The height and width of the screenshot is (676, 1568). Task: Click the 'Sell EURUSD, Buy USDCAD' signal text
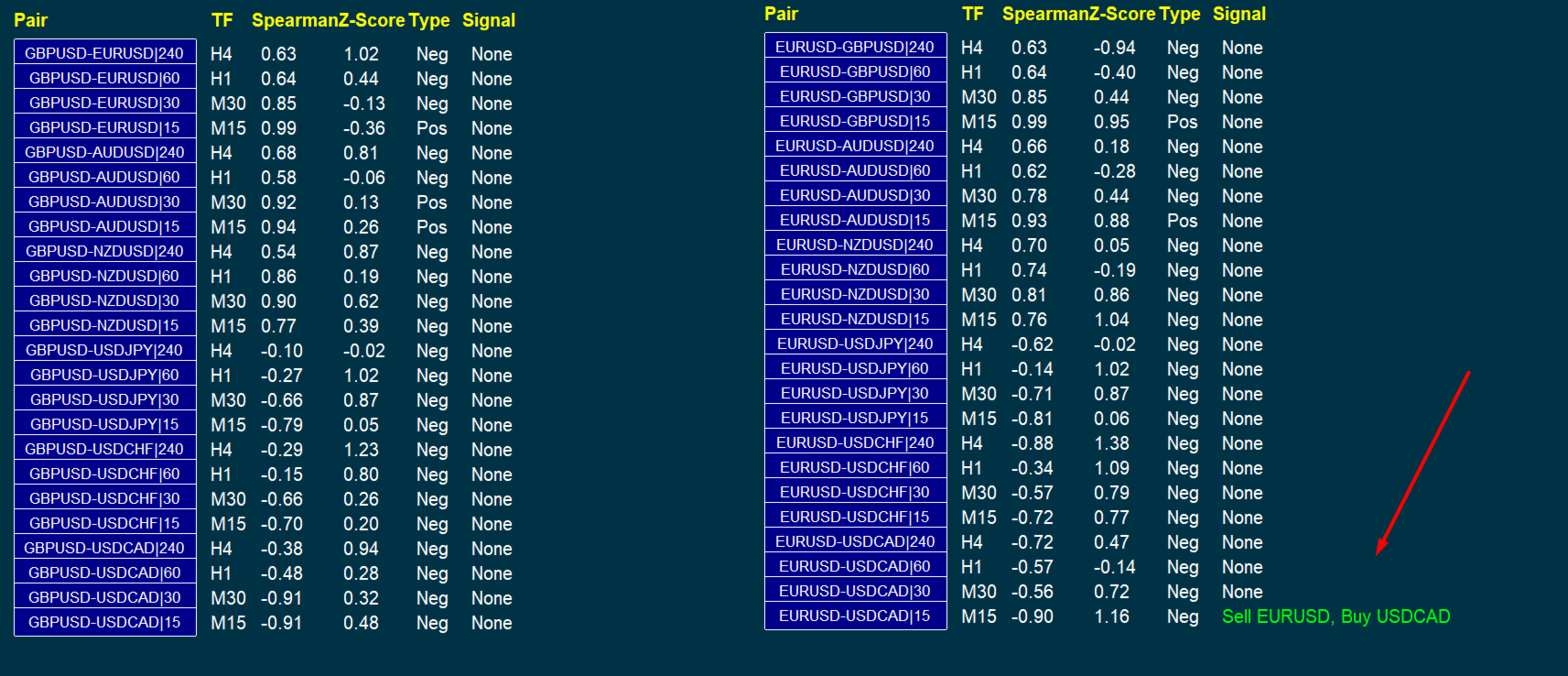point(1336,616)
